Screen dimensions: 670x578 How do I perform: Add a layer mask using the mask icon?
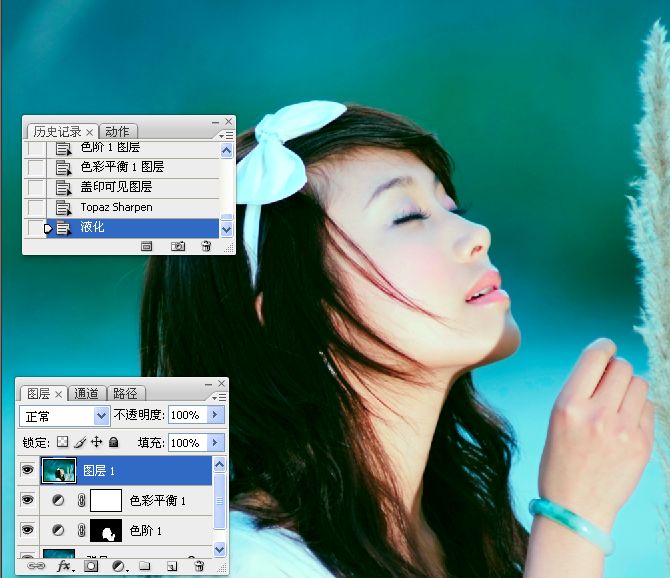point(91,567)
